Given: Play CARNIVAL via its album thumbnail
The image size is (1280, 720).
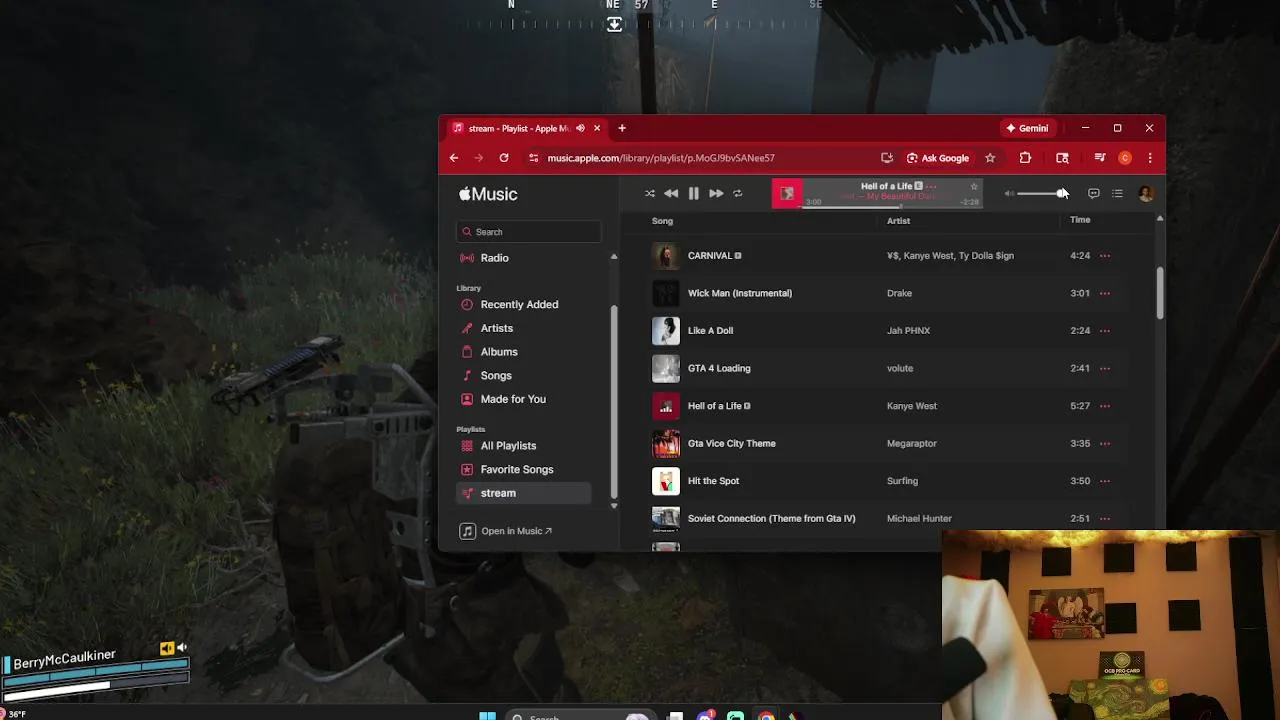Looking at the screenshot, I should [x=666, y=256].
